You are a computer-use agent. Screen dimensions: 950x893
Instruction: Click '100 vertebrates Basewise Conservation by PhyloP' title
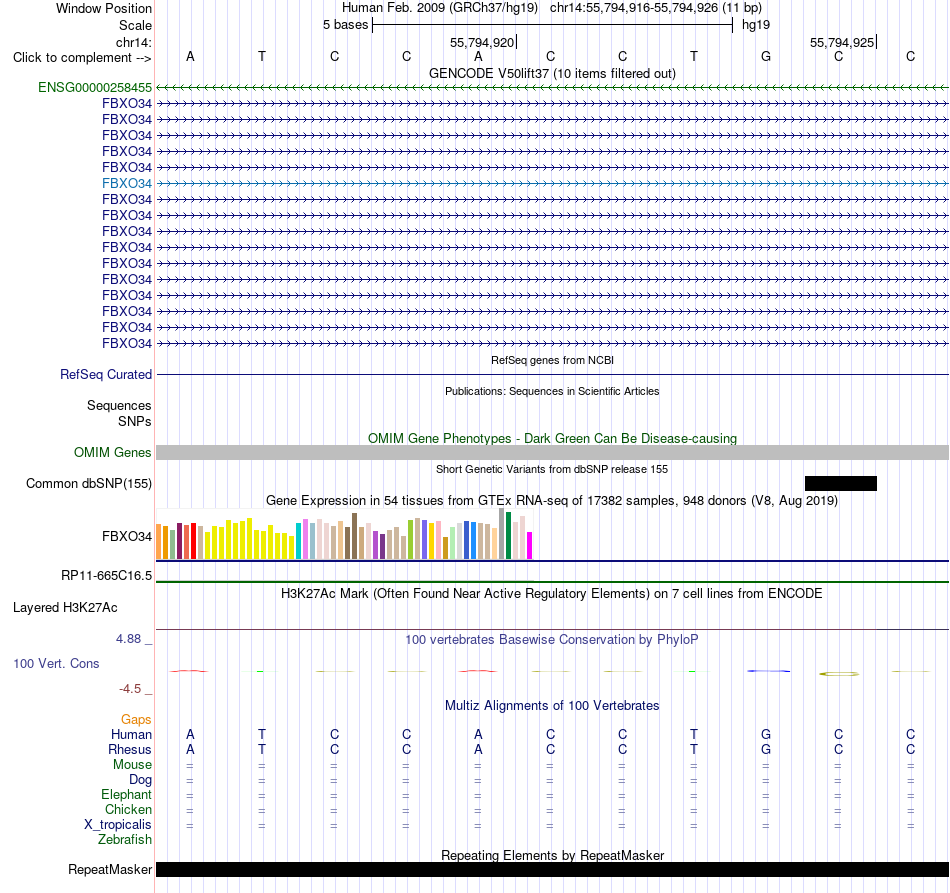coord(552,640)
